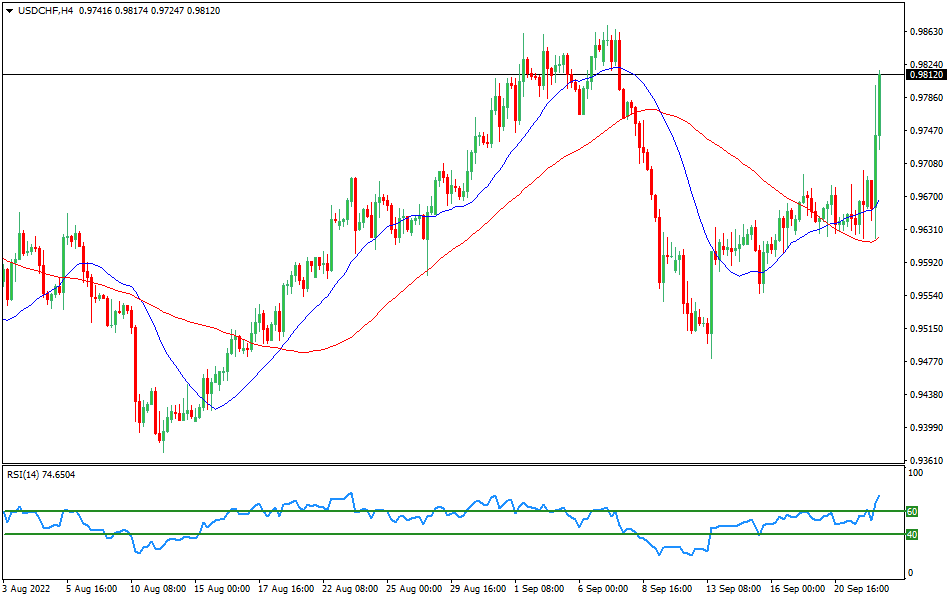Click the 0.93990 price axis label
The image size is (950, 600).
926,427
